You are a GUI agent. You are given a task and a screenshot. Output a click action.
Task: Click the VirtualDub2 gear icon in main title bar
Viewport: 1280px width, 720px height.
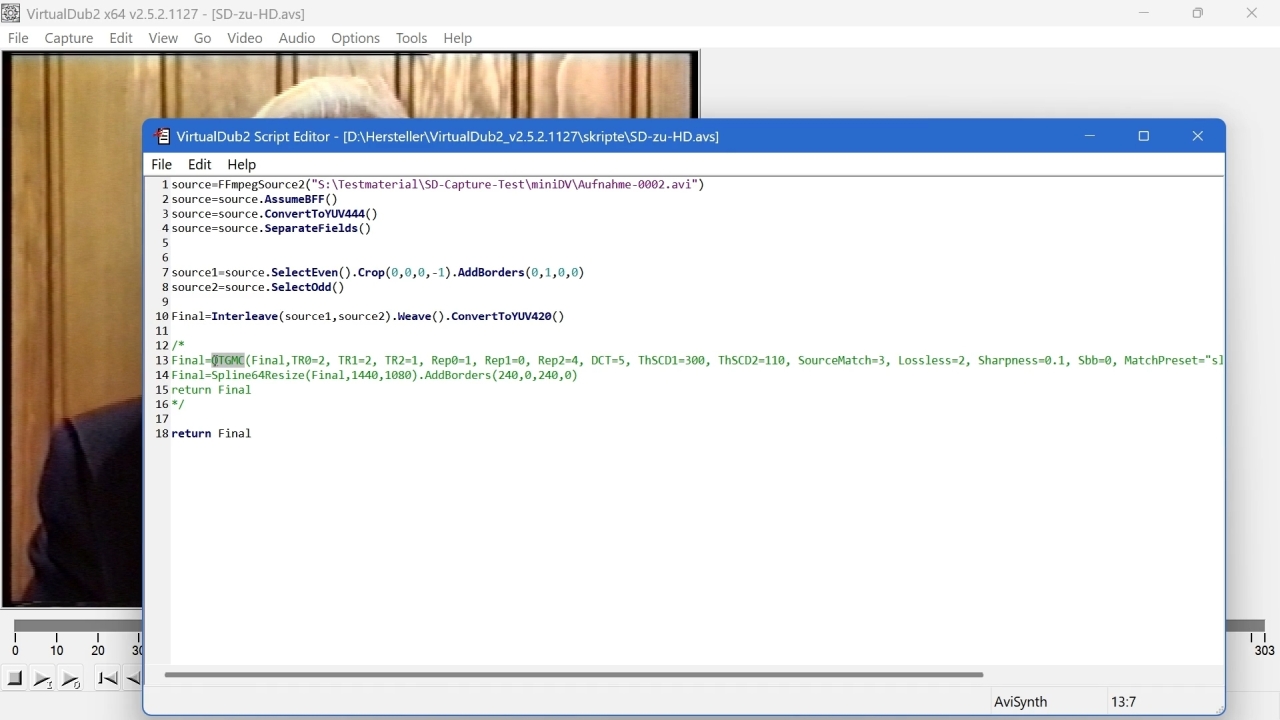pos(11,13)
